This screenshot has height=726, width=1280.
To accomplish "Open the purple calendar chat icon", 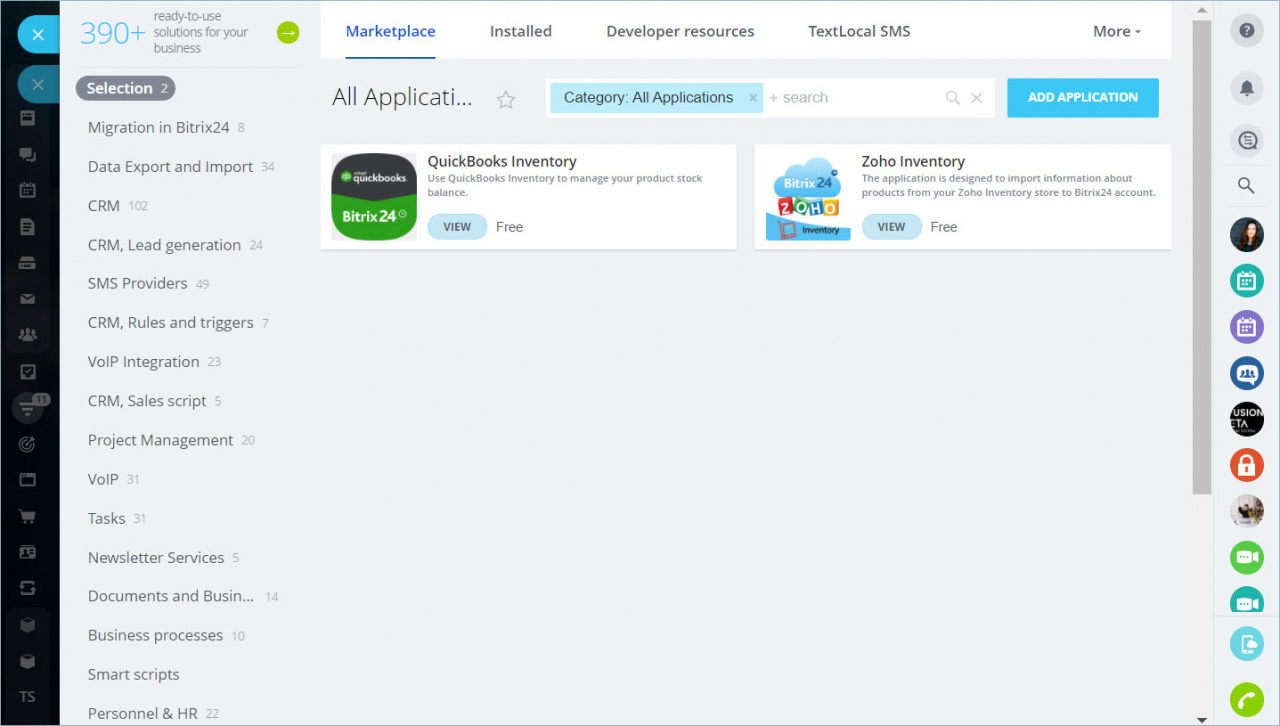I will pyautogui.click(x=1246, y=327).
